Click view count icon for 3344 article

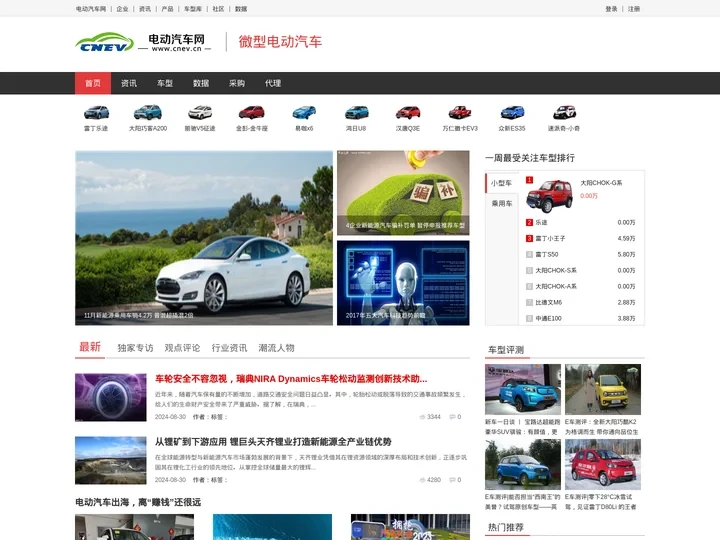point(422,417)
